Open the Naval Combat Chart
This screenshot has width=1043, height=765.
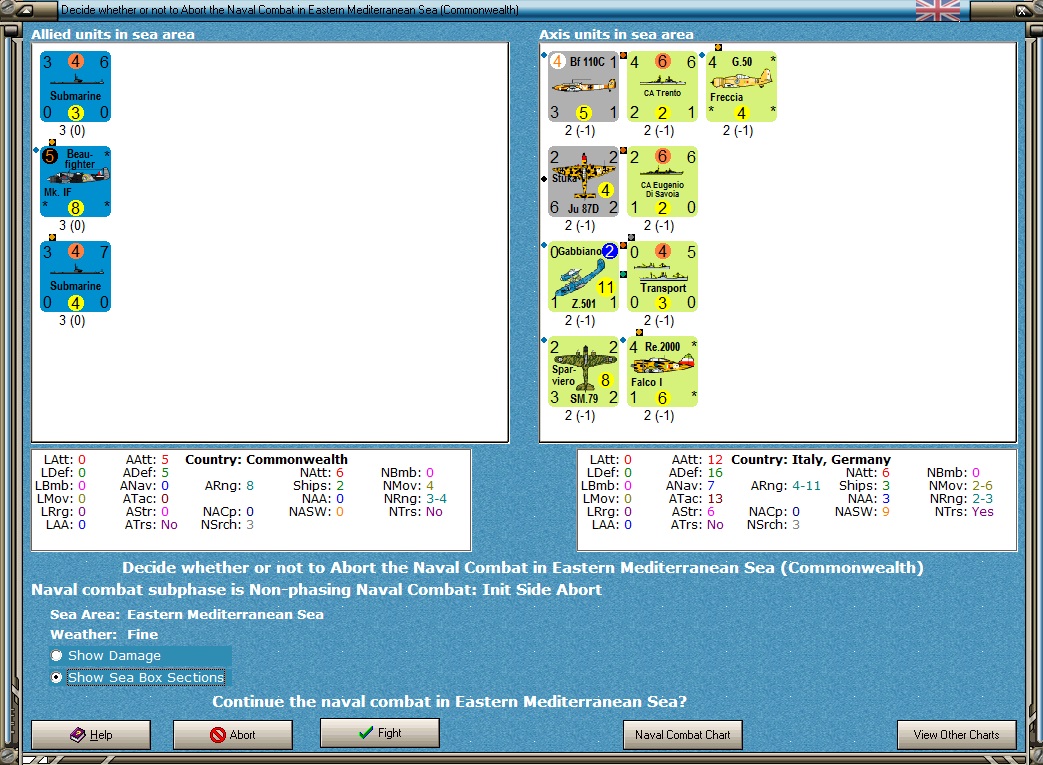click(x=682, y=734)
